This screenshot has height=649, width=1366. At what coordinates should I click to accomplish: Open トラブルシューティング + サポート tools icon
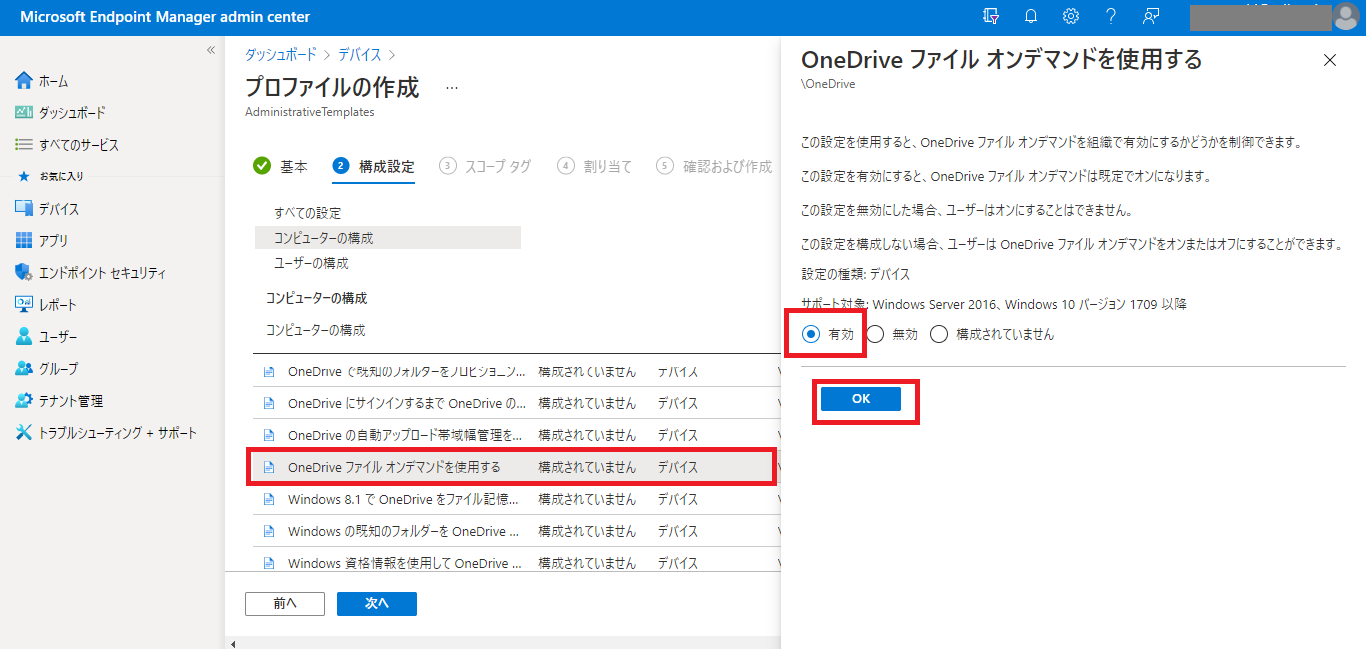[x=24, y=433]
